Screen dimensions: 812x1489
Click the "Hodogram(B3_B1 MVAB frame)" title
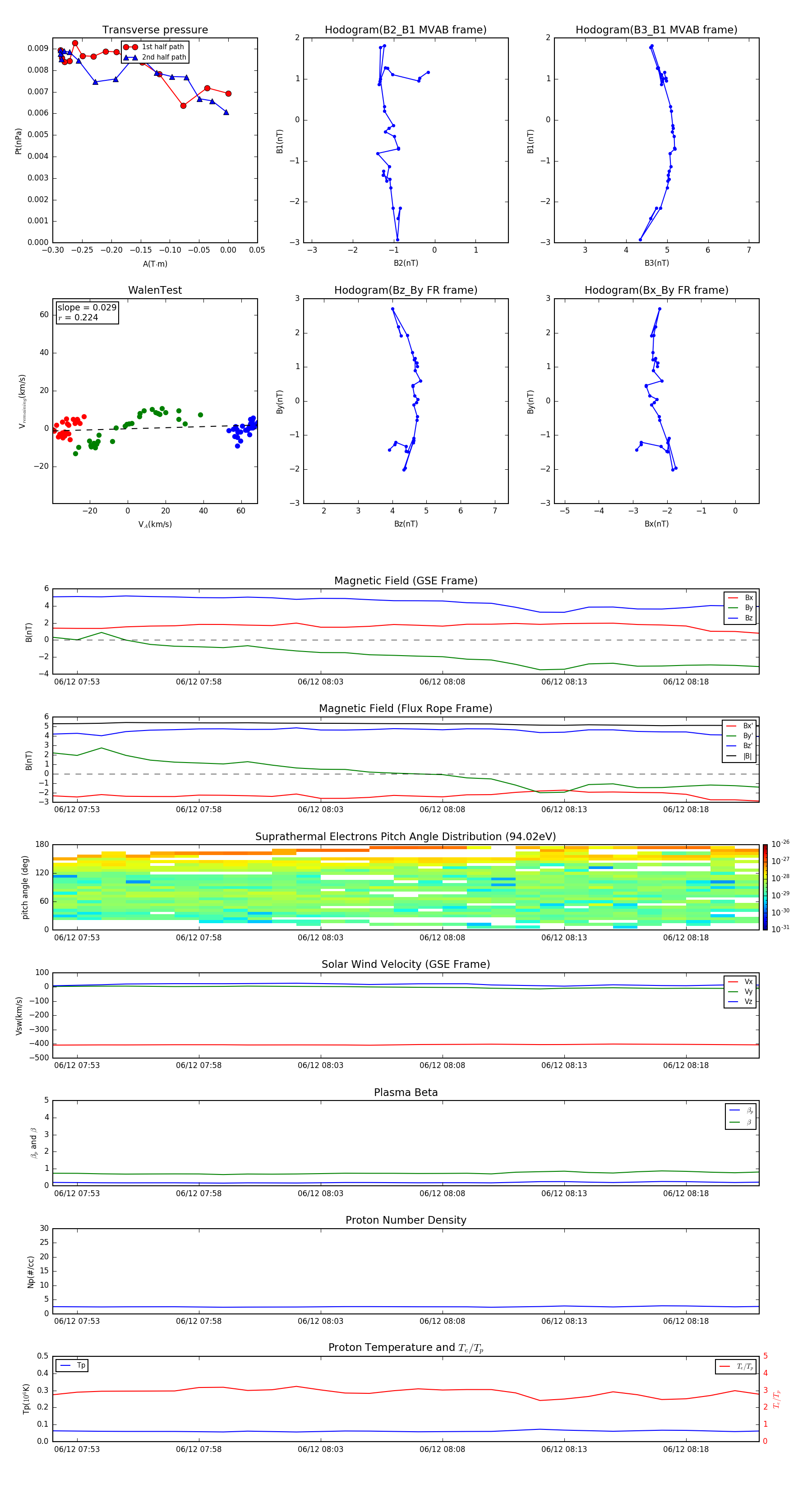click(x=656, y=30)
